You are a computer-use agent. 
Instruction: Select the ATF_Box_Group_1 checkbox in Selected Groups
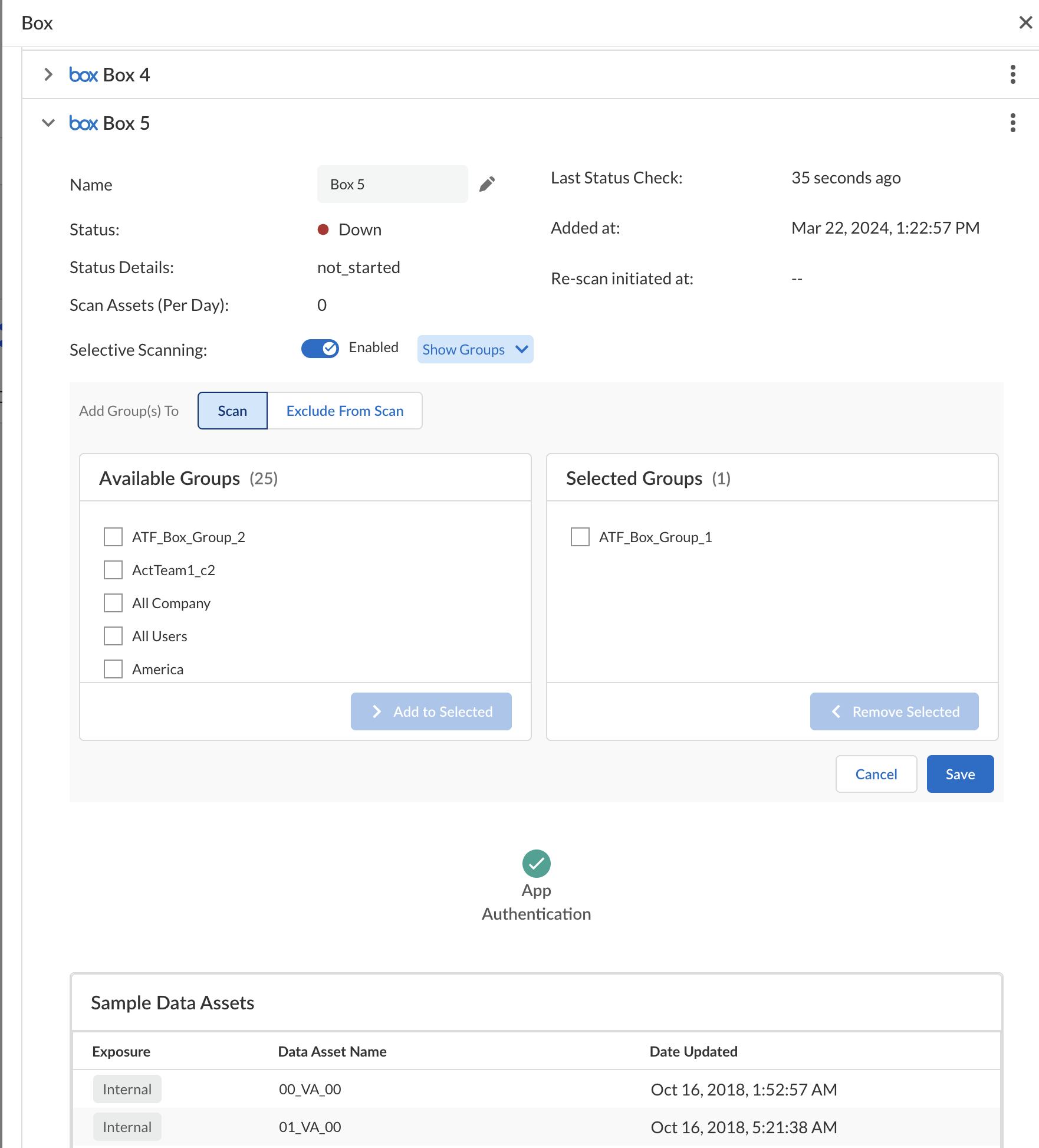(x=580, y=537)
